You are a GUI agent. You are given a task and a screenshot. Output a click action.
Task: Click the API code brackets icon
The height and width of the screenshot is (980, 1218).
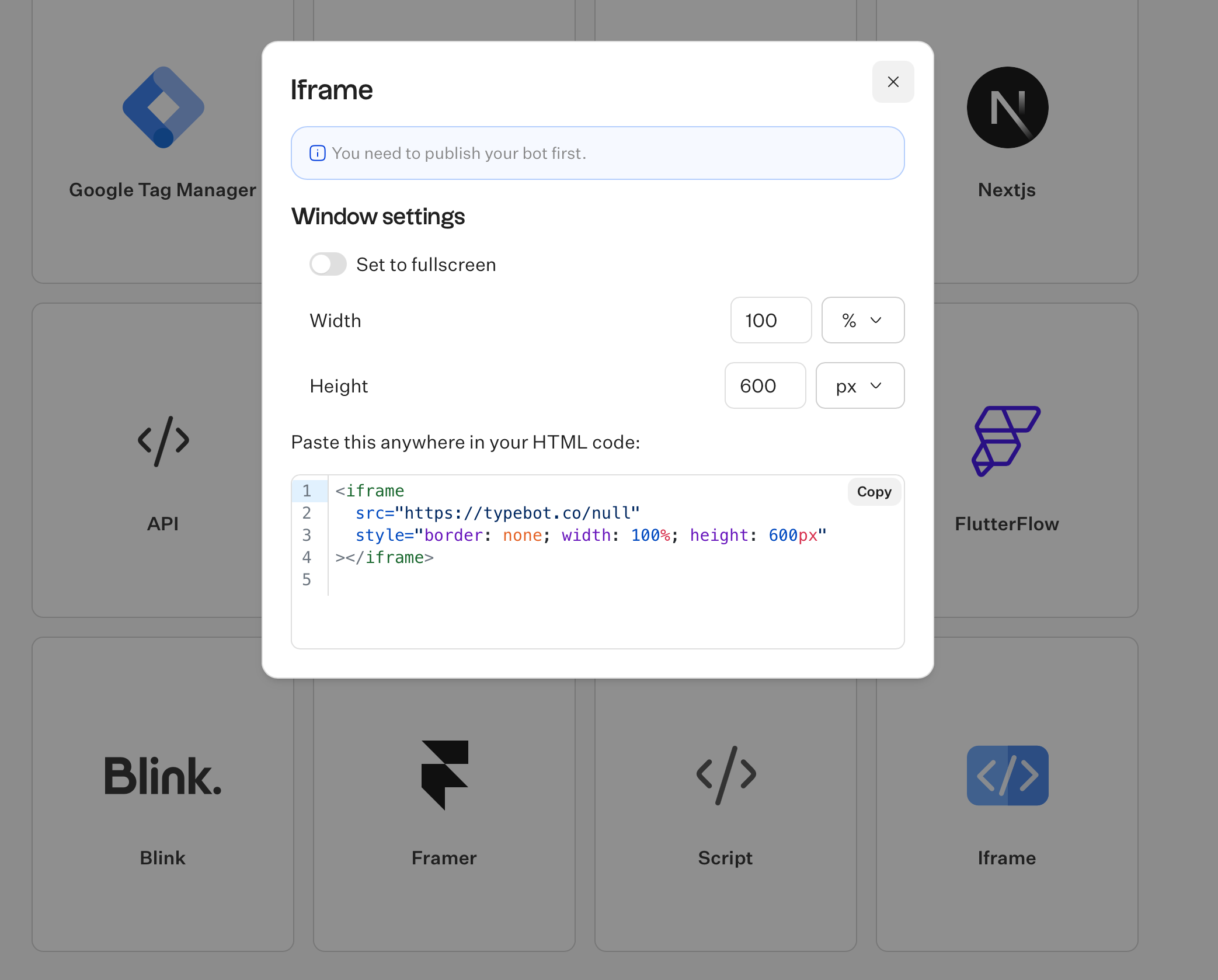(x=163, y=441)
